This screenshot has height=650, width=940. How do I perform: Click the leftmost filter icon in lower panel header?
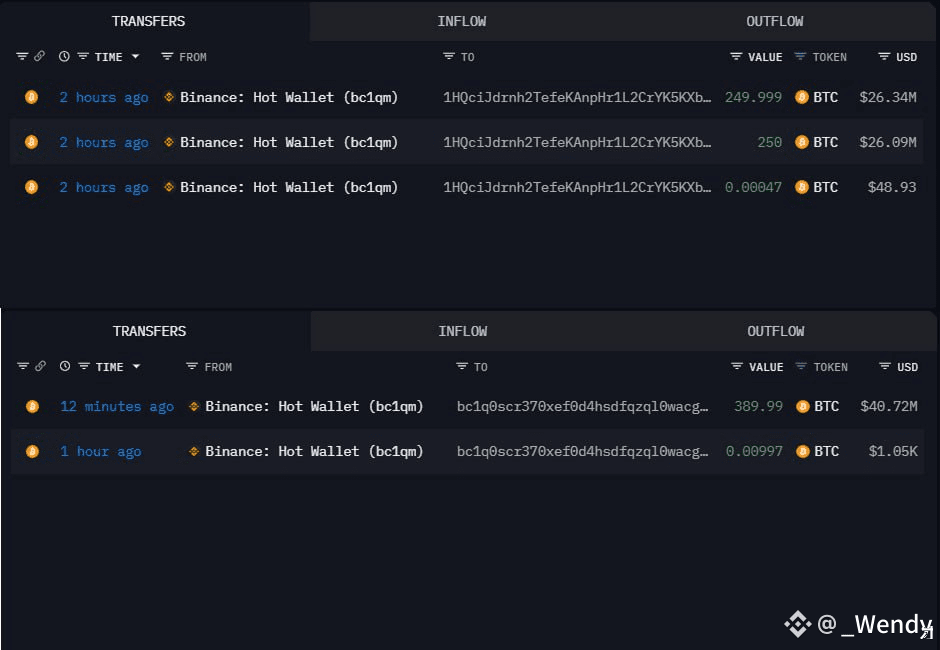23,366
